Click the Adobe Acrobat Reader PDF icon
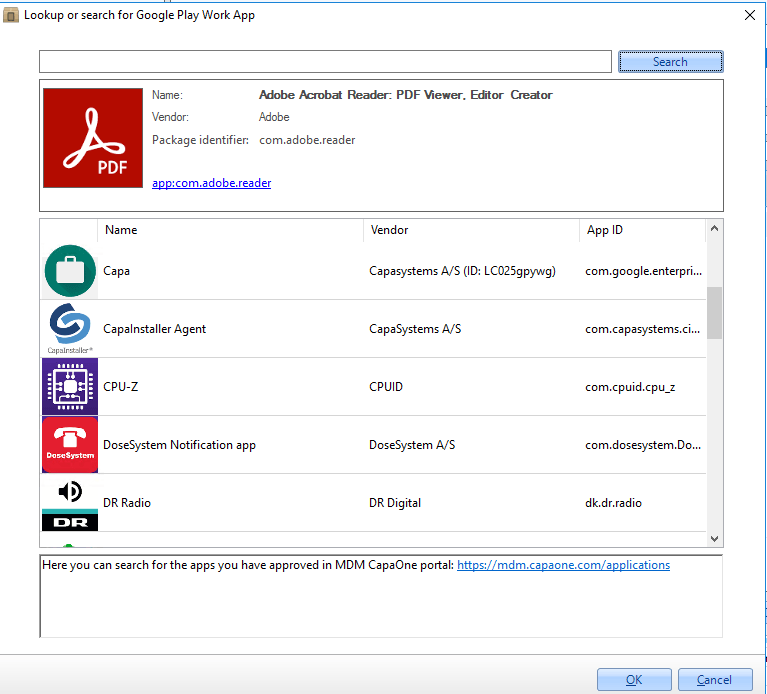The height and width of the screenshot is (694, 767). point(93,138)
